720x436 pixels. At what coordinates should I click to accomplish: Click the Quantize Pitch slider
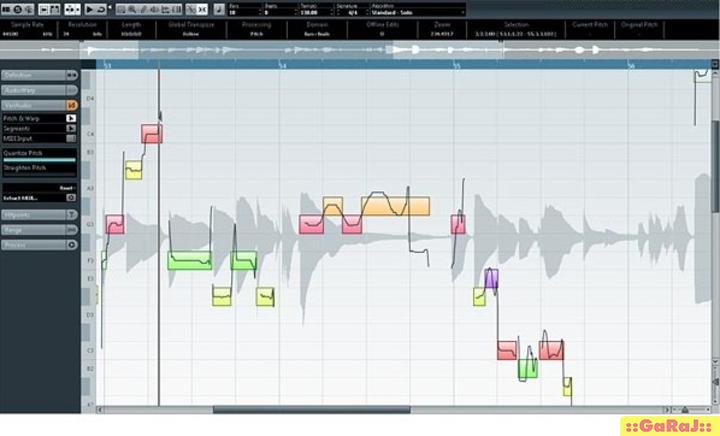[x=39, y=160]
